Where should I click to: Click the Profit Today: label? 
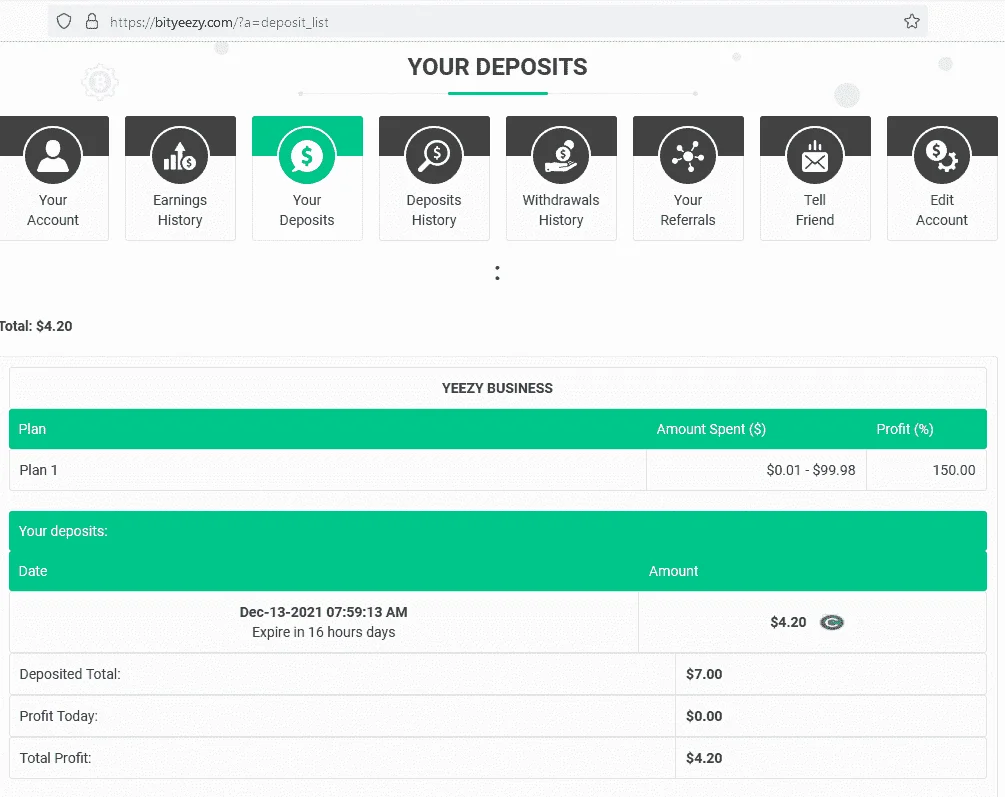58,716
